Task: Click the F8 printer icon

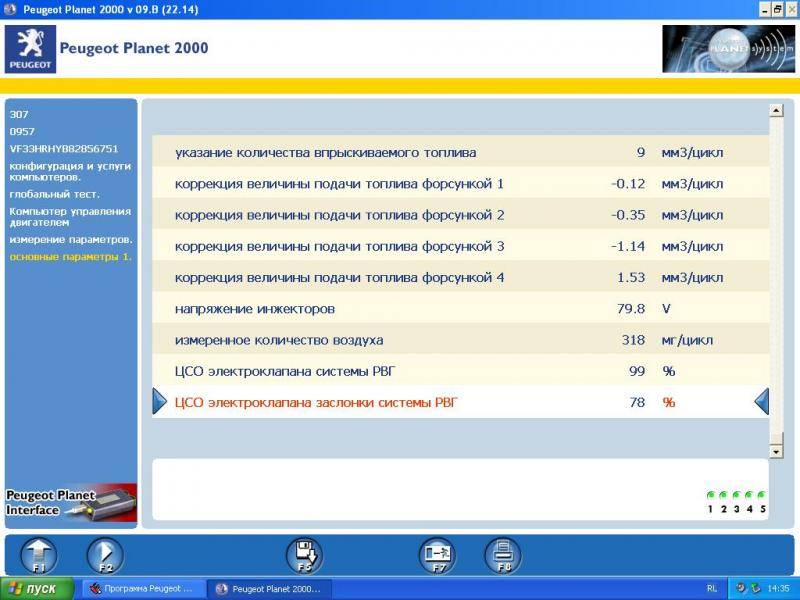Action: pos(502,554)
